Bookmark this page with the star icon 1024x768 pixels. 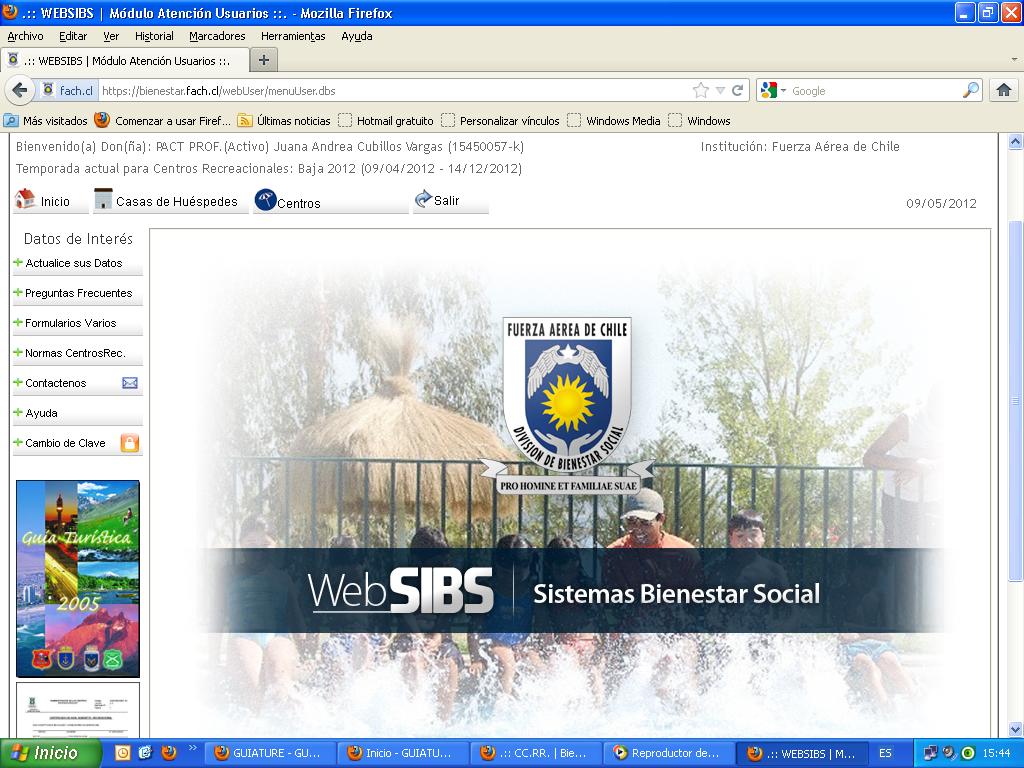pyautogui.click(x=700, y=90)
